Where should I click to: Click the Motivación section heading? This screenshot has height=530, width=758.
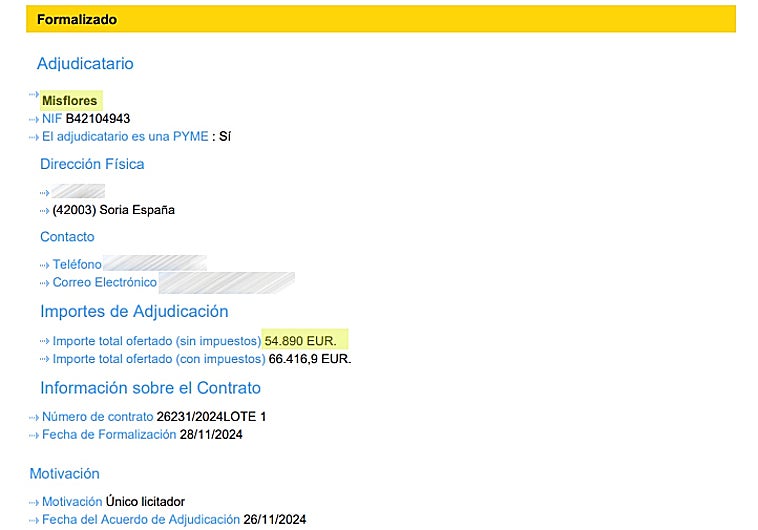64,473
